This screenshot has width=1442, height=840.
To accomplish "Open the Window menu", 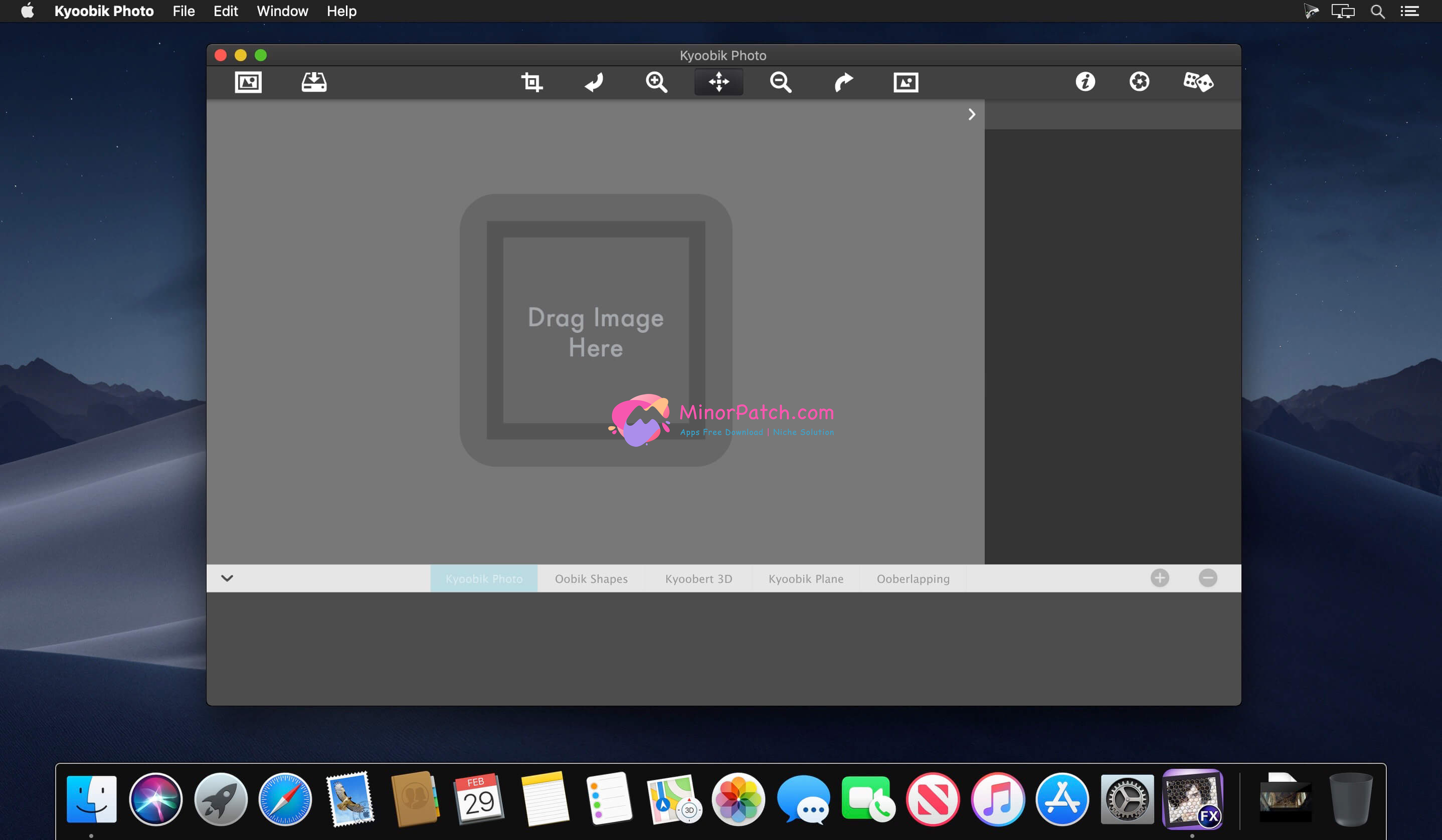I will coord(282,11).
